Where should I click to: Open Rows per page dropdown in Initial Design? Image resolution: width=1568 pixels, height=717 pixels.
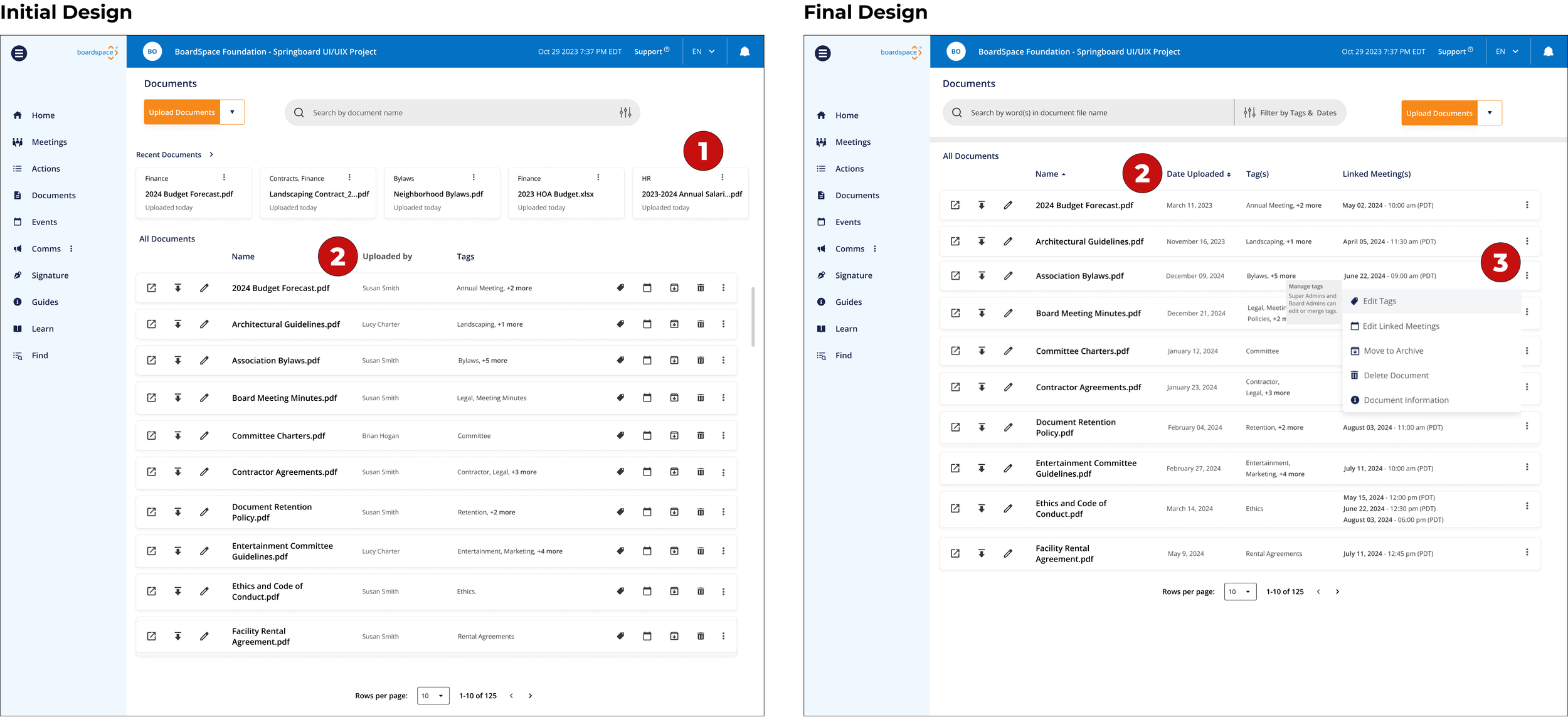pyautogui.click(x=433, y=696)
